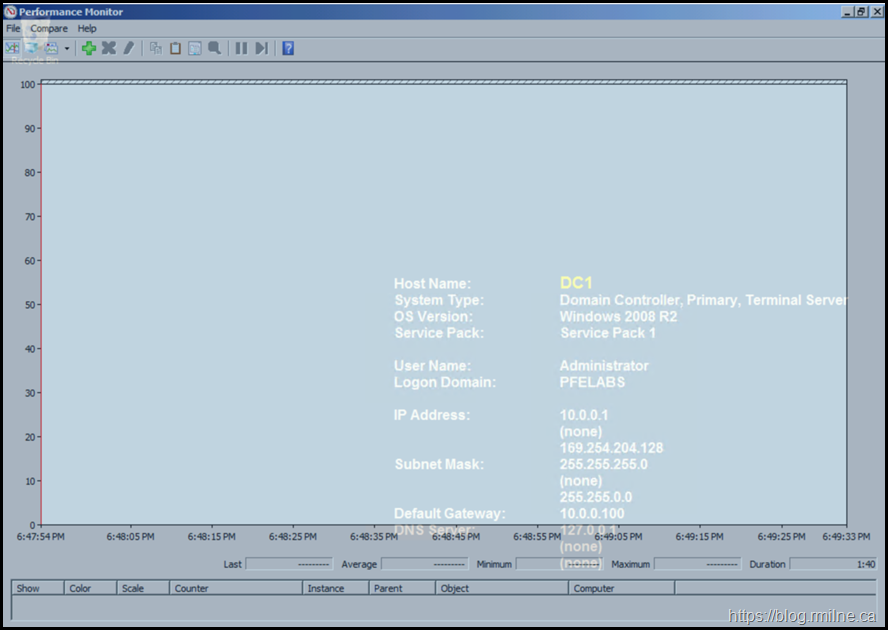This screenshot has height=630, width=888.
Task: Click the Duration value field
Action: [832, 564]
